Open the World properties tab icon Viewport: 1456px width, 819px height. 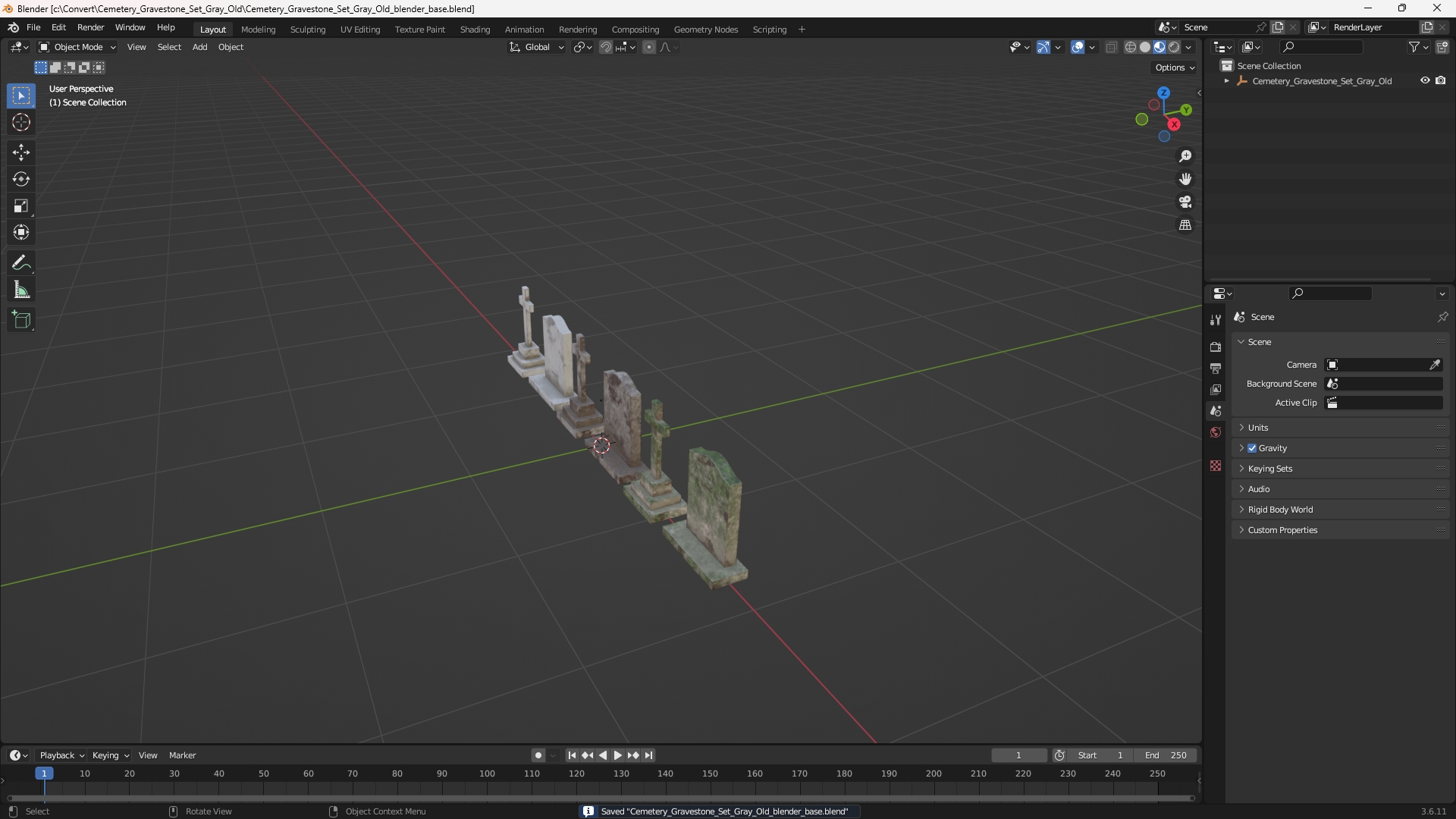[x=1216, y=432]
